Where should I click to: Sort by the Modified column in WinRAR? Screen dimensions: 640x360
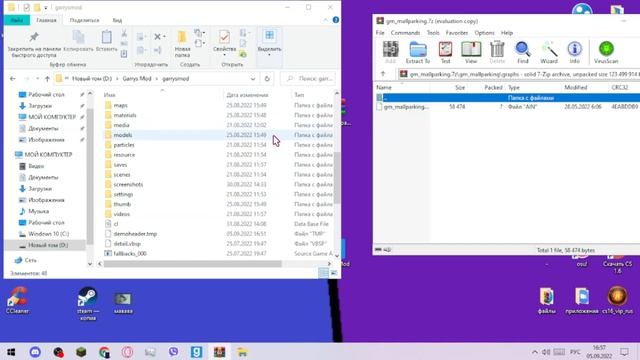tap(576, 87)
